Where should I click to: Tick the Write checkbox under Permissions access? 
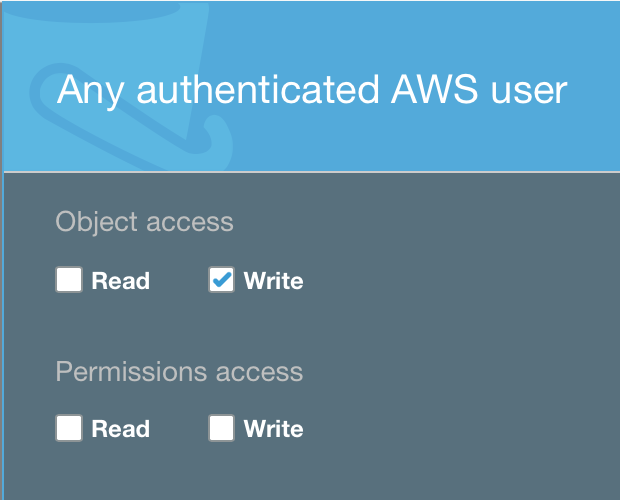(x=221, y=428)
